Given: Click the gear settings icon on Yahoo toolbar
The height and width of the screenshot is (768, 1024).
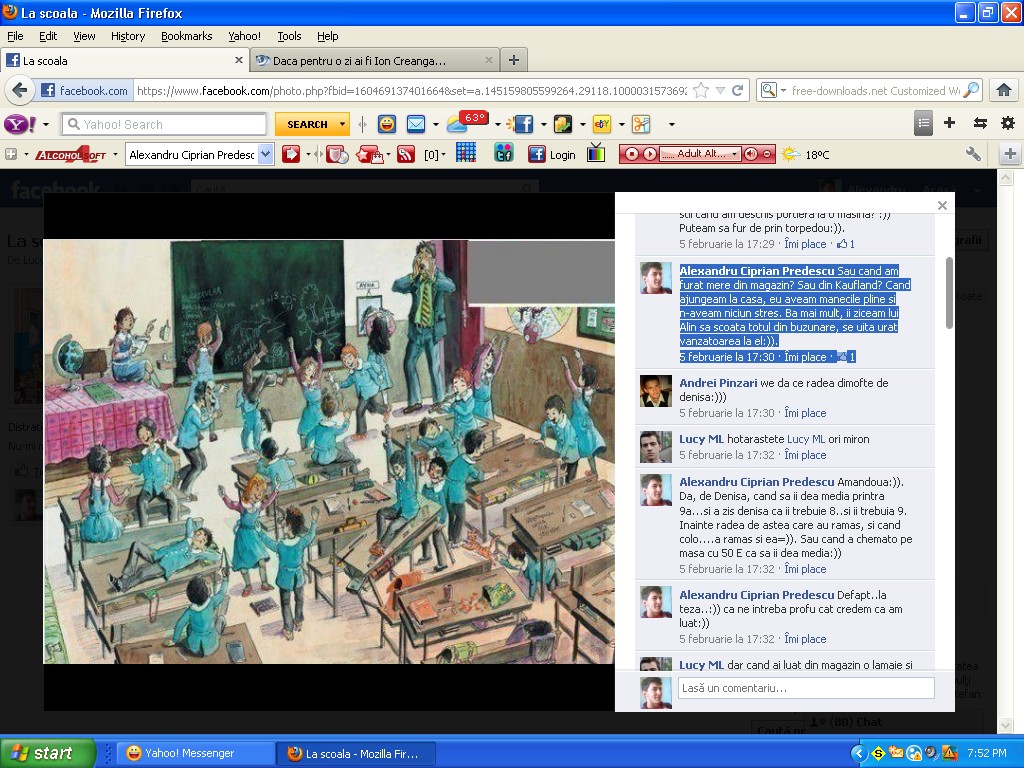Looking at the screenshot, I should point(1008,123).
